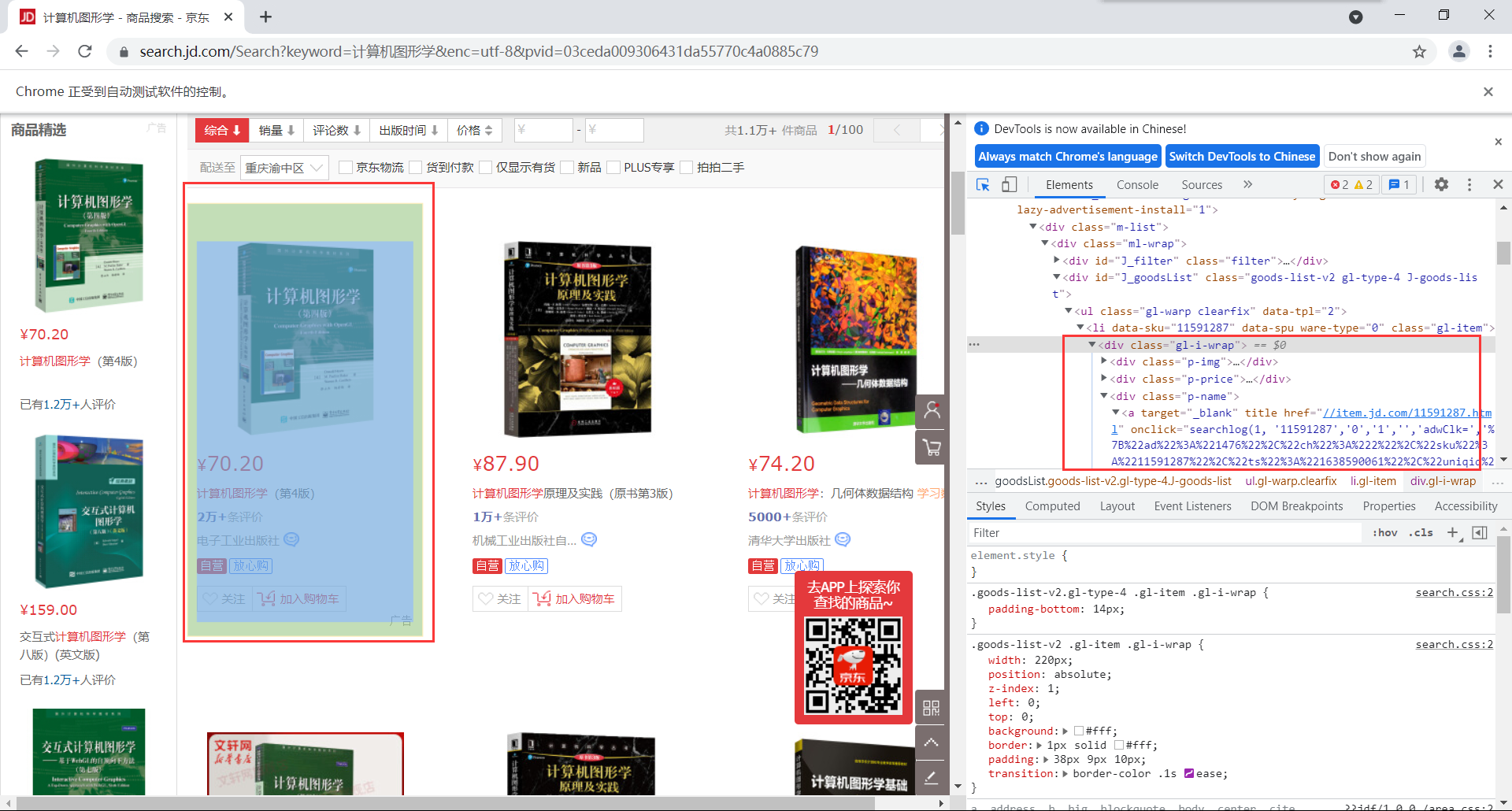Viewport: 1512px width, 811px height.
Task: Collapse the div id J_goodsList node
Action: pyautogui.click(x=1057, y=277)
